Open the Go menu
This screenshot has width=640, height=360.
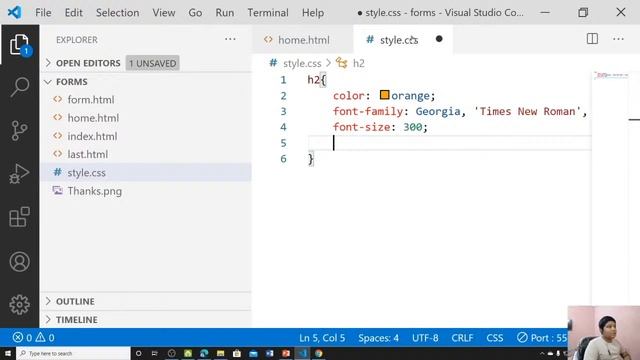coord(195,13)
